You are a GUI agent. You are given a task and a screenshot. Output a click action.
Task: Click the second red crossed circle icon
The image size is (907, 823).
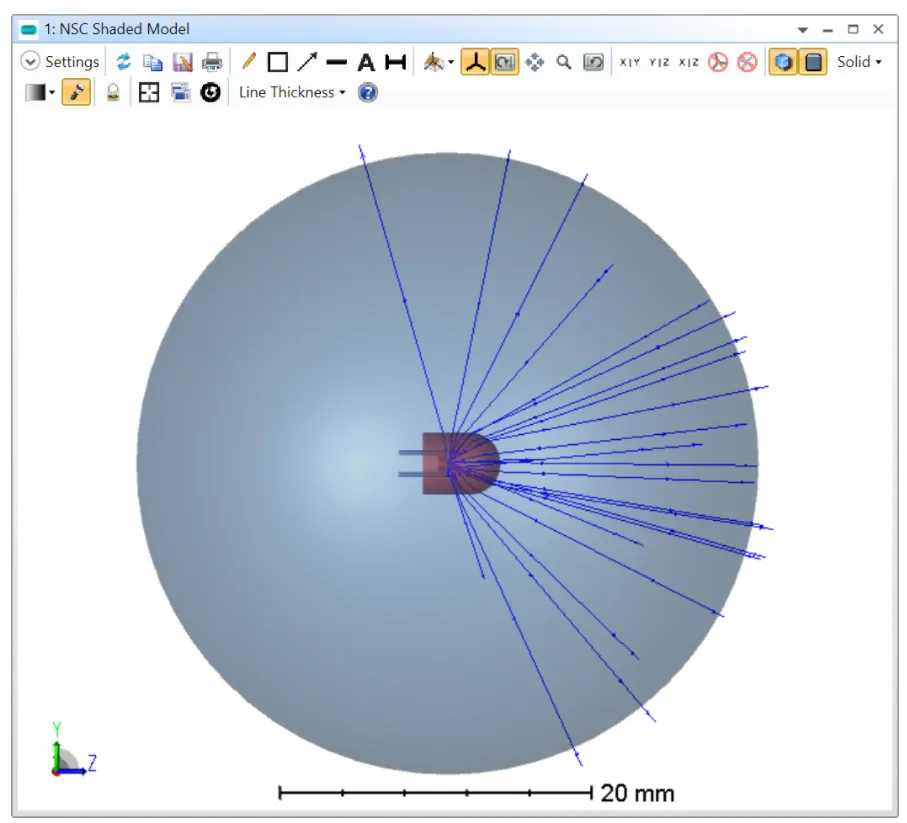[747, 62]
